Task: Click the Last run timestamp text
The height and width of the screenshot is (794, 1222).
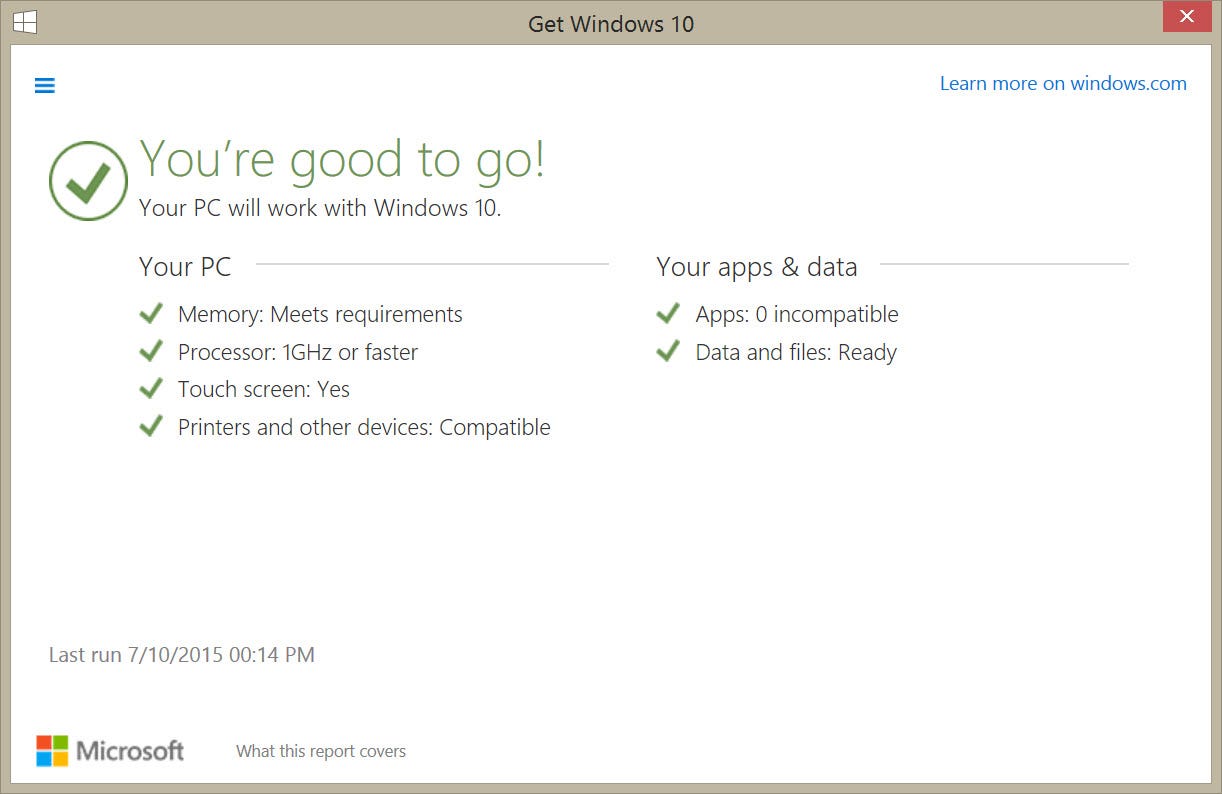Action: point(181,655)
